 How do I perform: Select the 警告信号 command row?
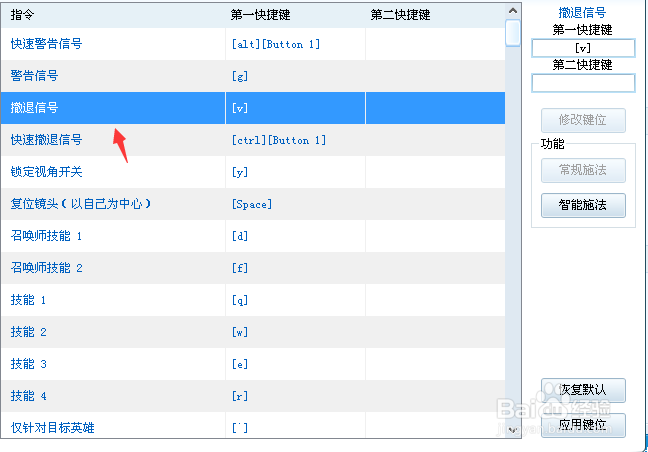click(x=253, y=76)
